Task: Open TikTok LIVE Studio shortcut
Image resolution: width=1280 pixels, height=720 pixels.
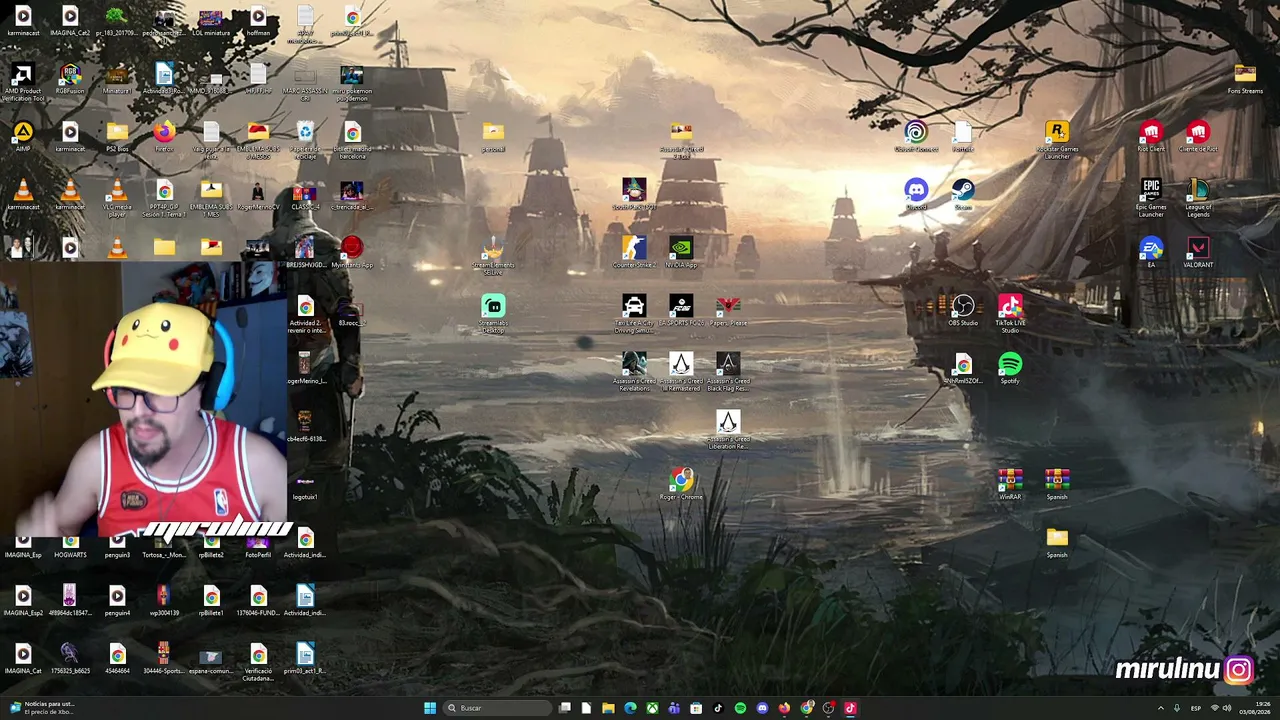Action: [1010, 315]
